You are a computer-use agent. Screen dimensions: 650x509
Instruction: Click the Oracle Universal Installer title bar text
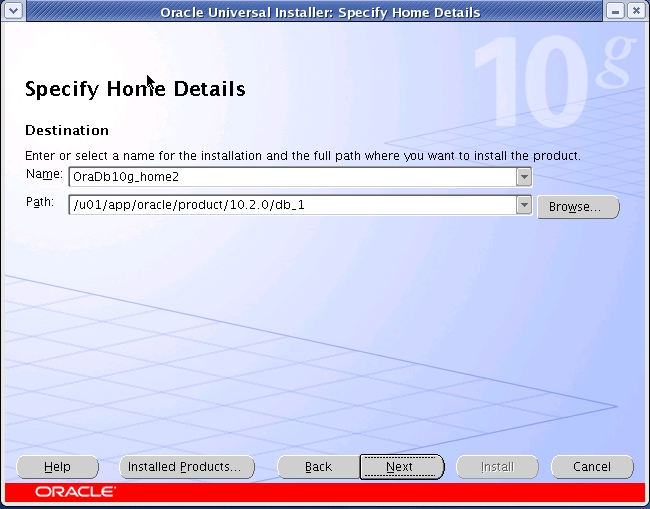(x=320, y=12)
